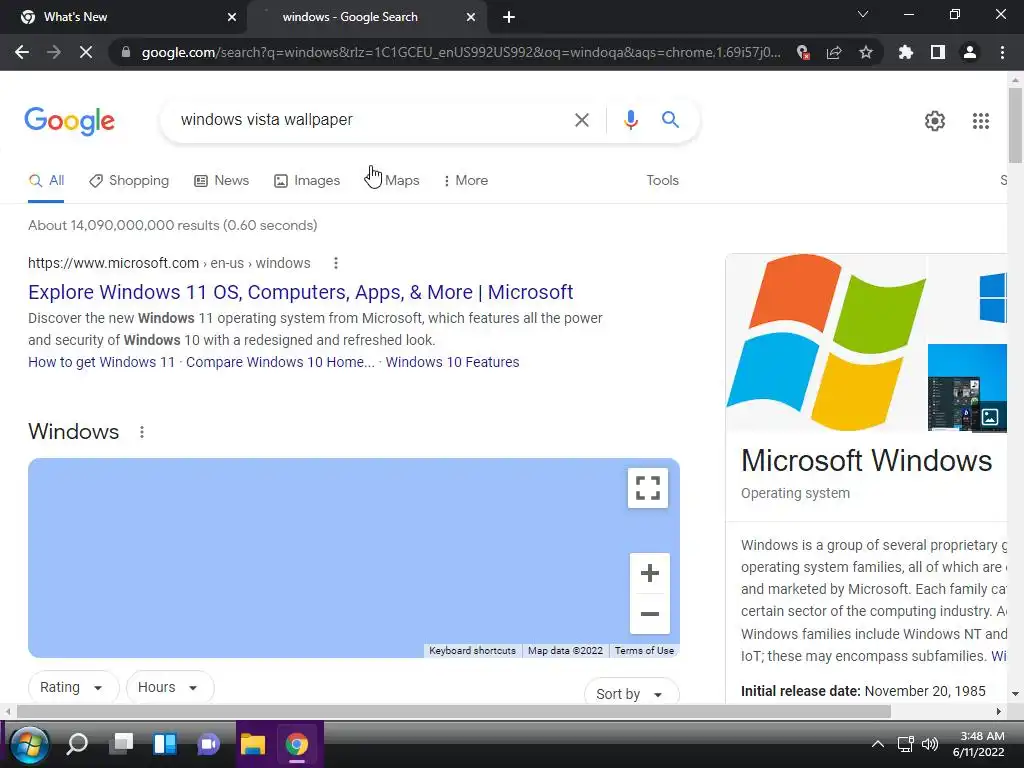
Task: Click the Google logo
Action: pyautogui.click(x=69, y=121)
